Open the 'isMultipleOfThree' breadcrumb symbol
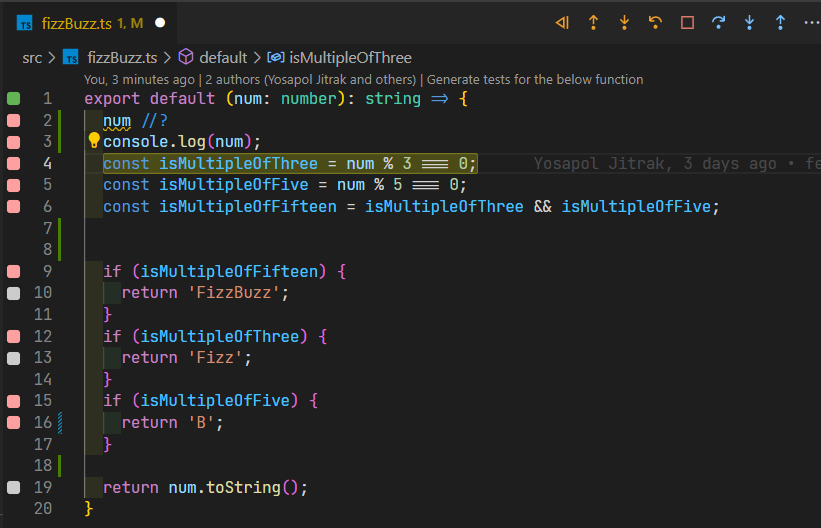The image size is (821, 528). coord(349,58)
